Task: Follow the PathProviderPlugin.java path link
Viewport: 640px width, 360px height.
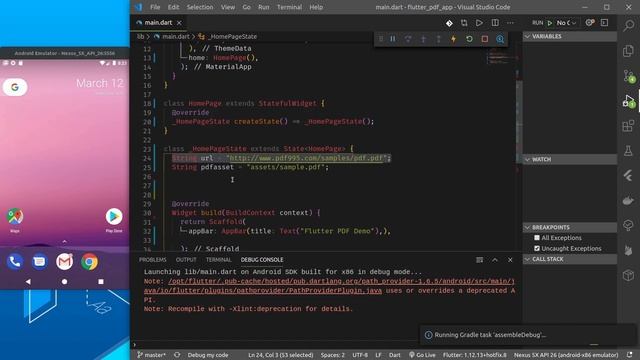Action: tap(329, 286)
